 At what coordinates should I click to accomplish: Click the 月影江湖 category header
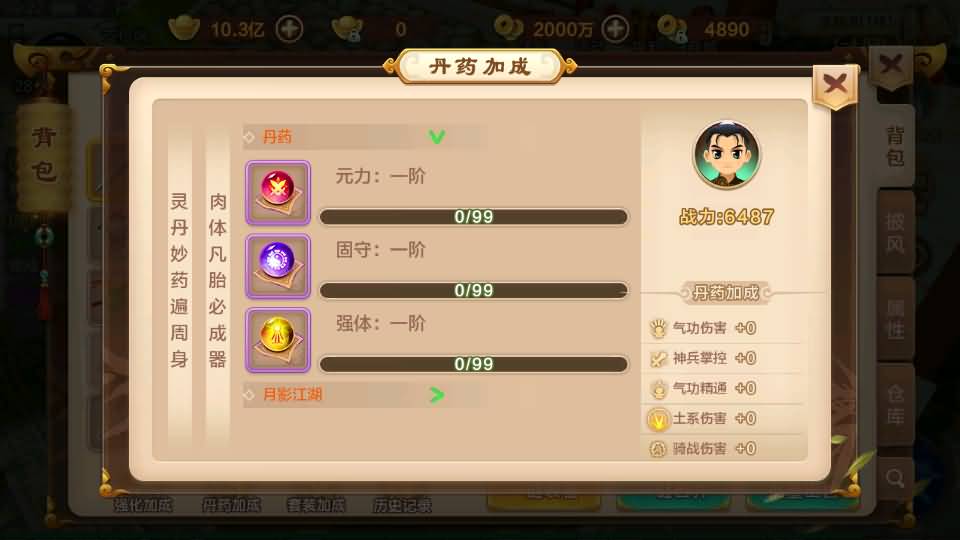pos(365,395)
